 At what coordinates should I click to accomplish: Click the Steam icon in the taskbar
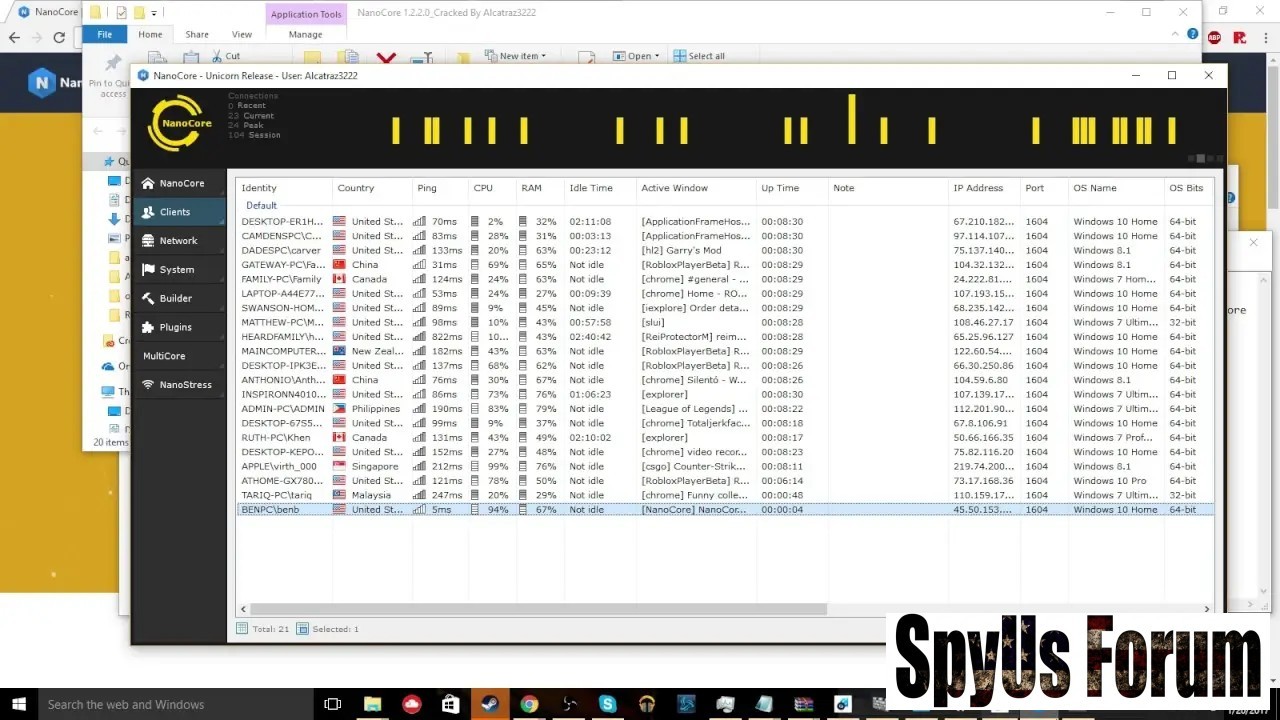coord(489,704)
